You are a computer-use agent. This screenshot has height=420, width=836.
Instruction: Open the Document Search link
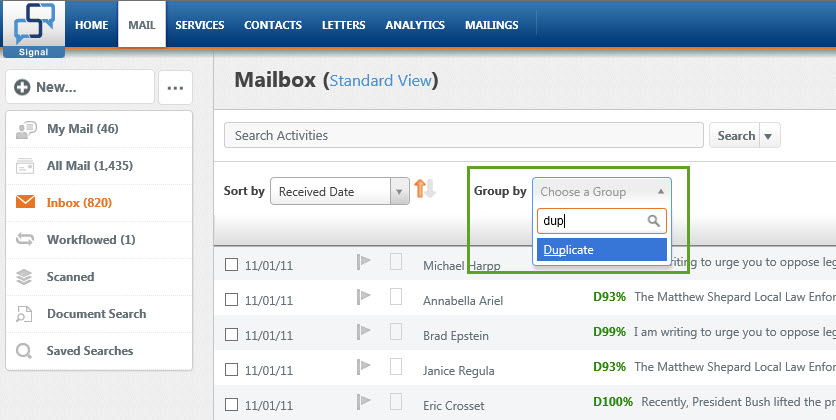tap(99, 314)
